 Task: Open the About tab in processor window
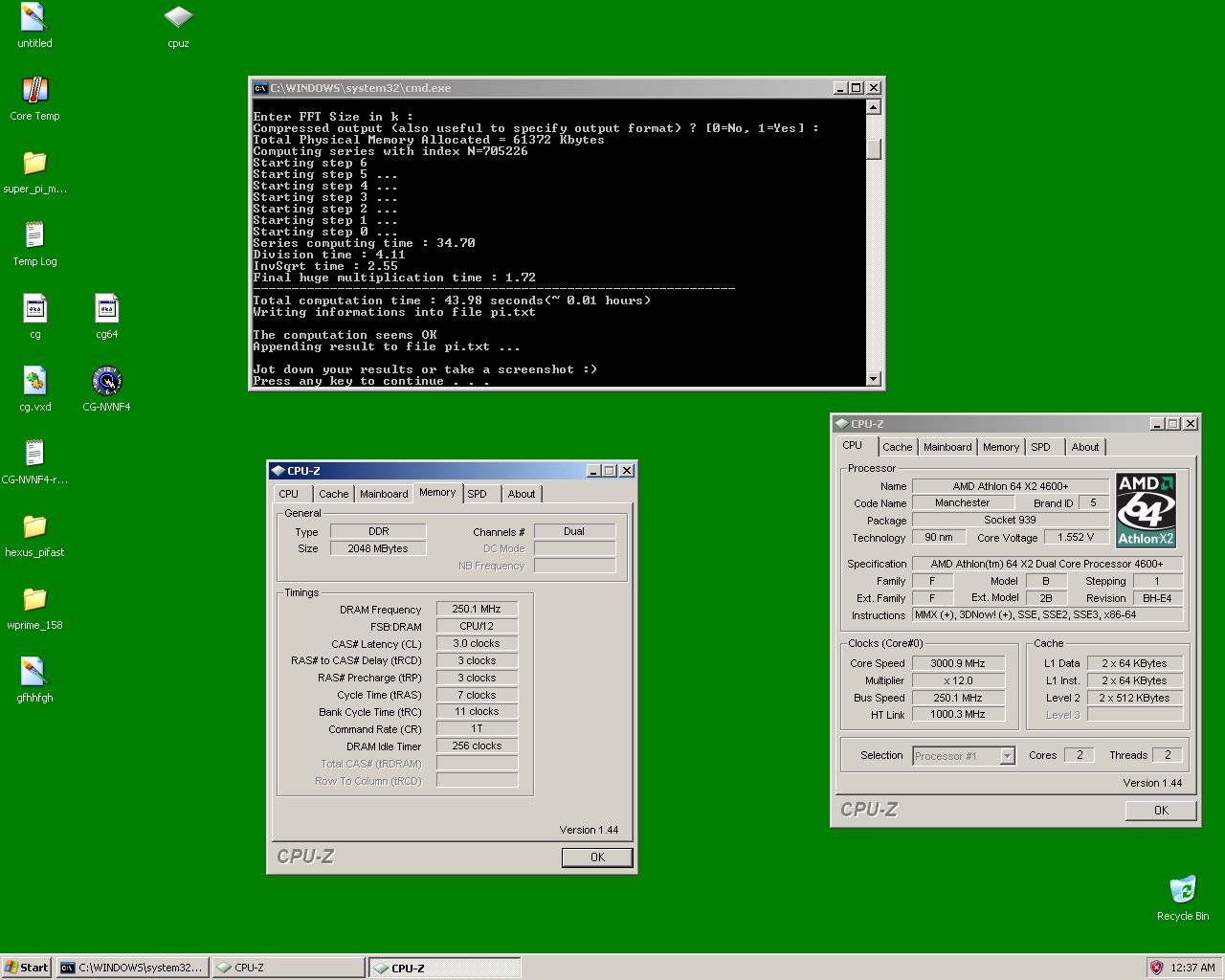pyautogui.click(x=1085, y=447)
